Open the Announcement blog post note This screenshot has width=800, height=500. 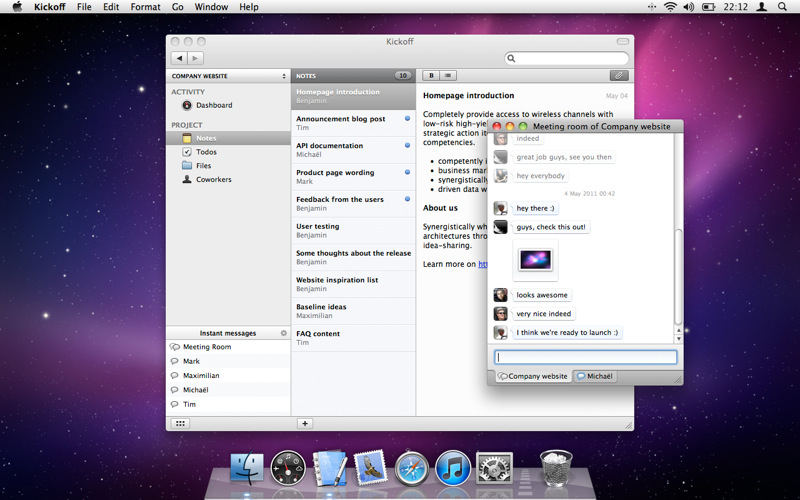(353, 123)
